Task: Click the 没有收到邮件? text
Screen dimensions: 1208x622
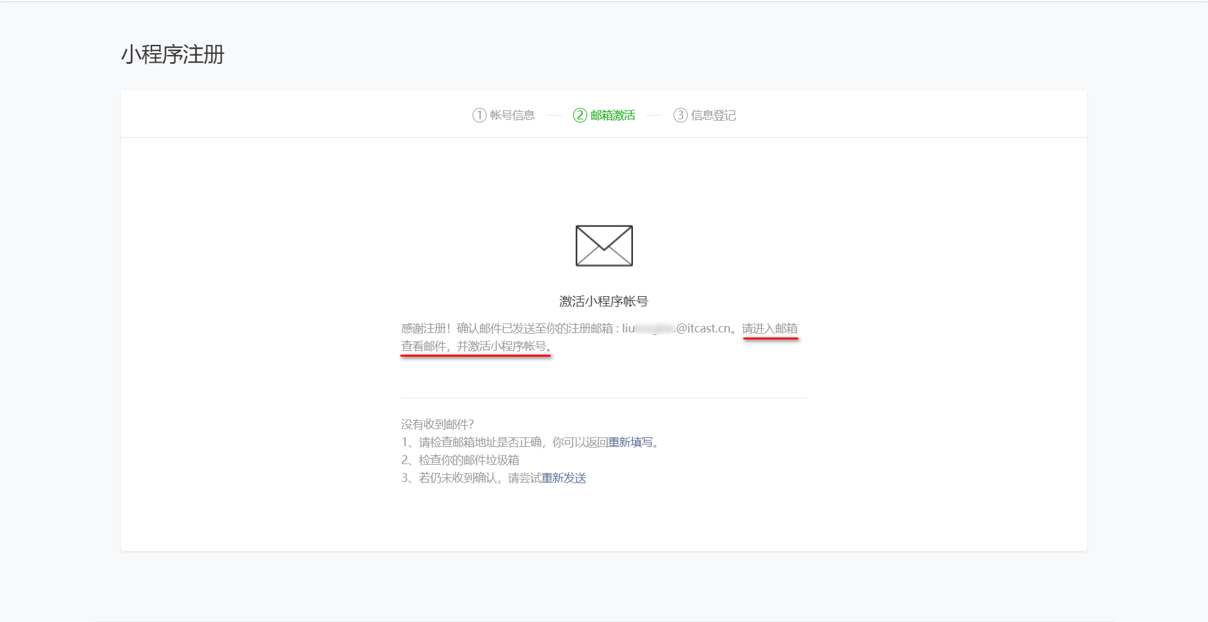Action: pyautogui.click(x=437, y=424)
